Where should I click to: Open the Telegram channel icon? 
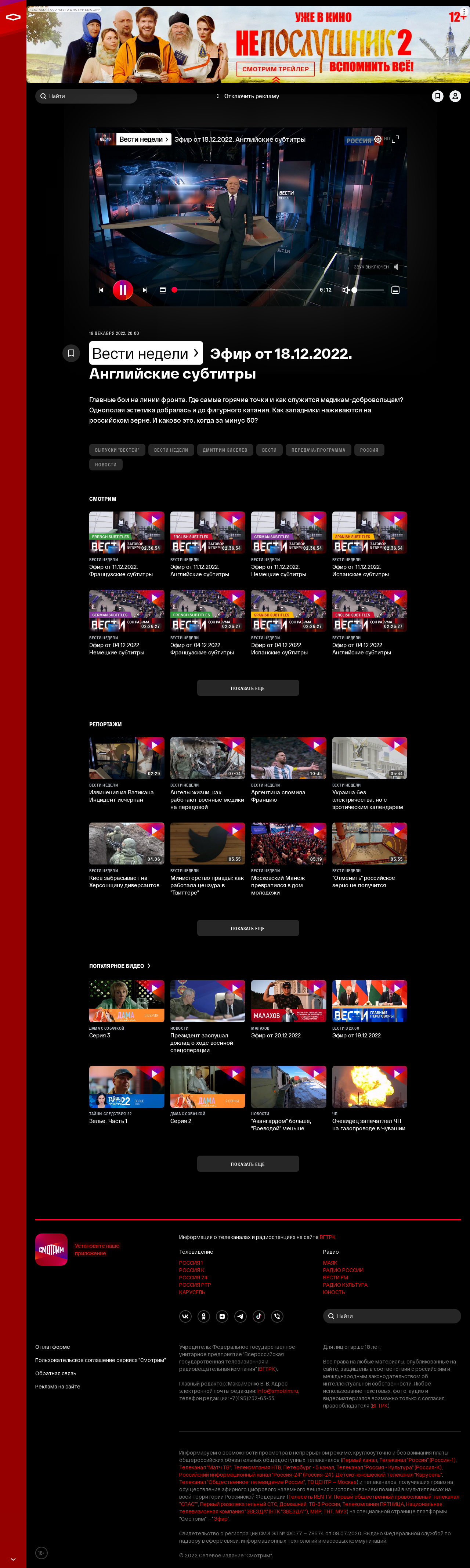coord(241,1316)
